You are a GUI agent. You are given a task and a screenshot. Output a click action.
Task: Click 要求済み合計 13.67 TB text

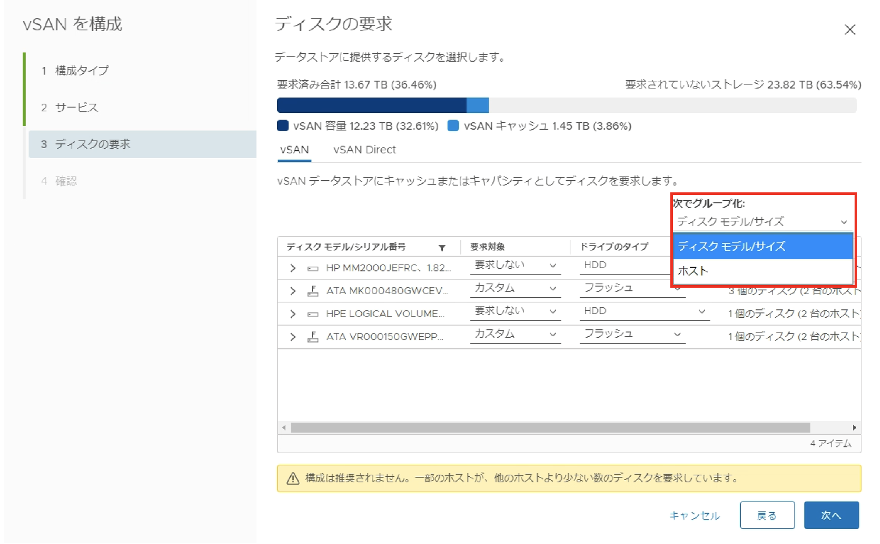(356, 85)
